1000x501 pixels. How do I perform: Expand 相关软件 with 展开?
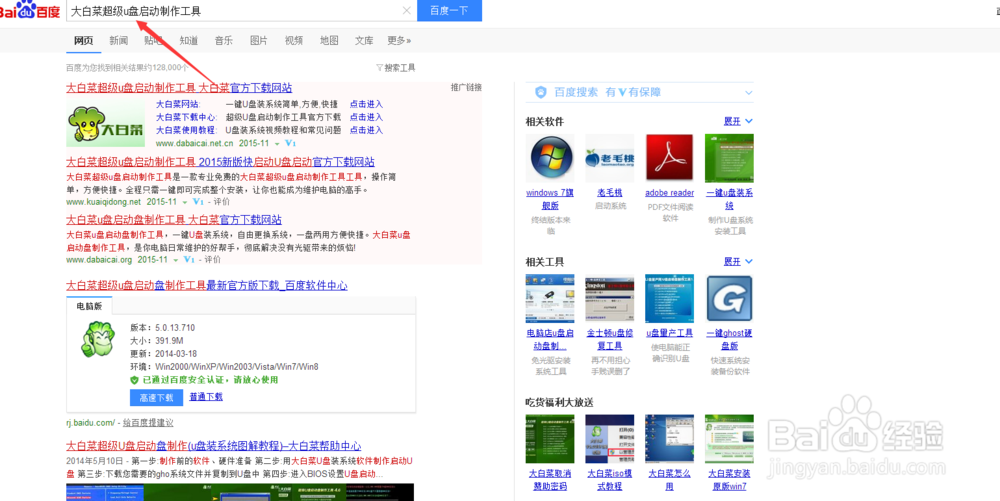739,121
